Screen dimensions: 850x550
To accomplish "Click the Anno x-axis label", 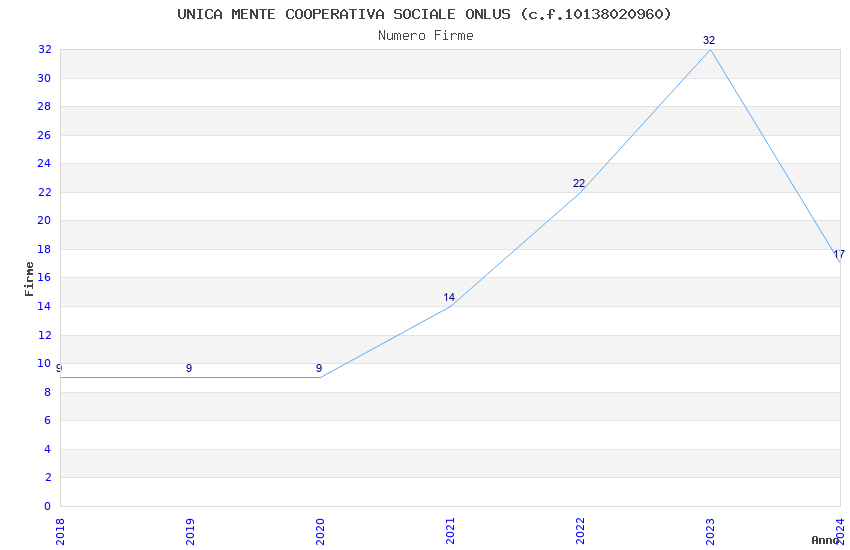I will click(x=825, y=540).
